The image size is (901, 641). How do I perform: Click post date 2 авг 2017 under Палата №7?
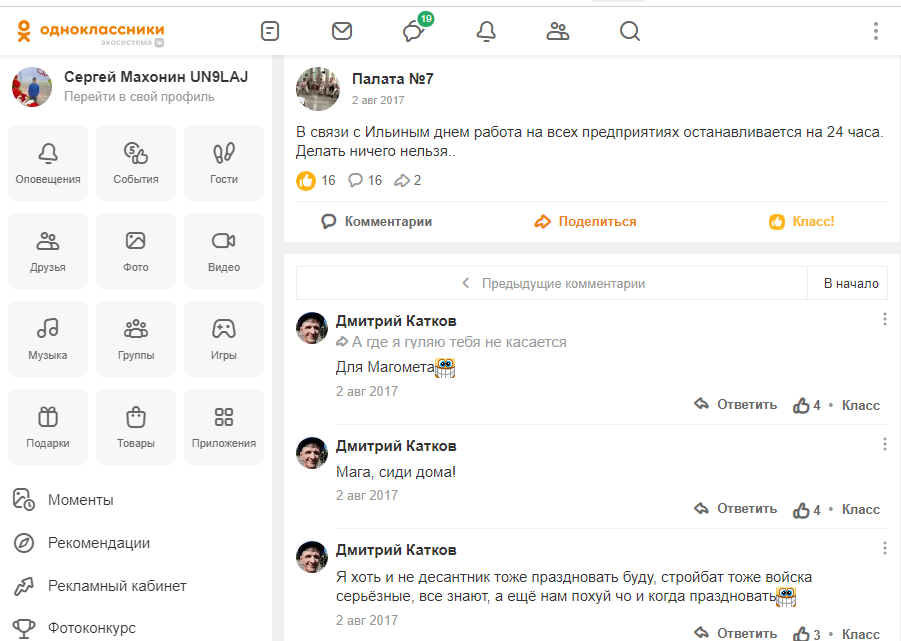[378, 100]
